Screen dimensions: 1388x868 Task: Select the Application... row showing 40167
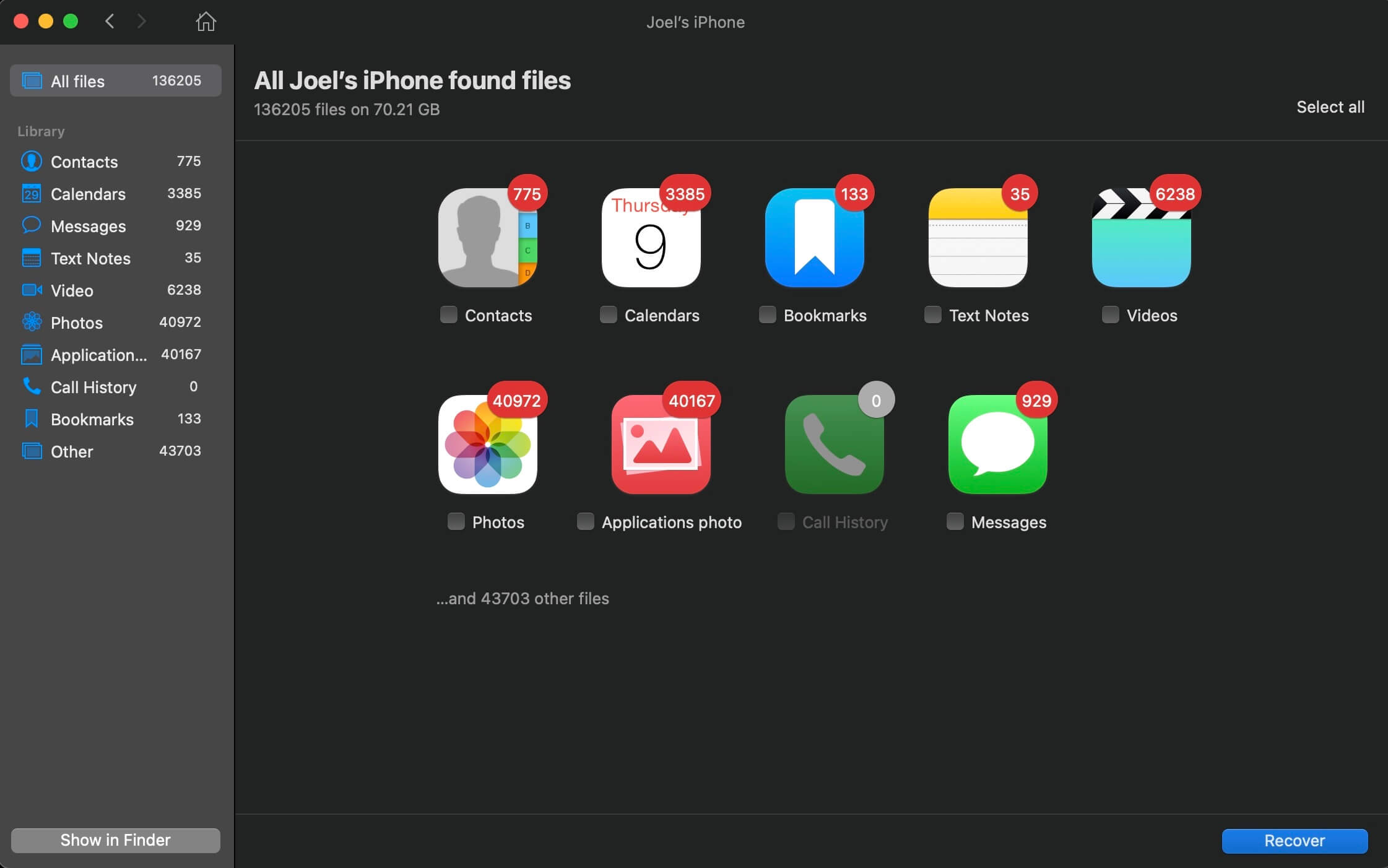[x=116, y=355]
